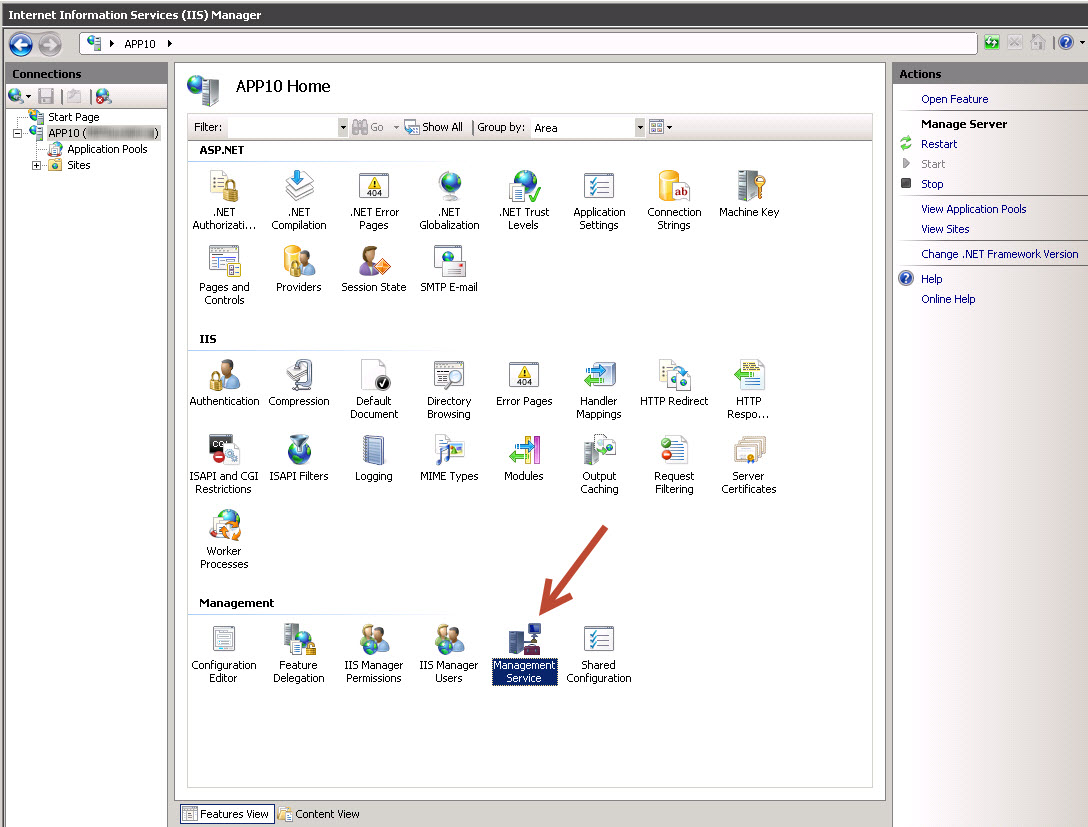This screenshot has height=827, width=1088.
Task: Click the refresh page toolbar icon
Action: [x=992, y=43]
